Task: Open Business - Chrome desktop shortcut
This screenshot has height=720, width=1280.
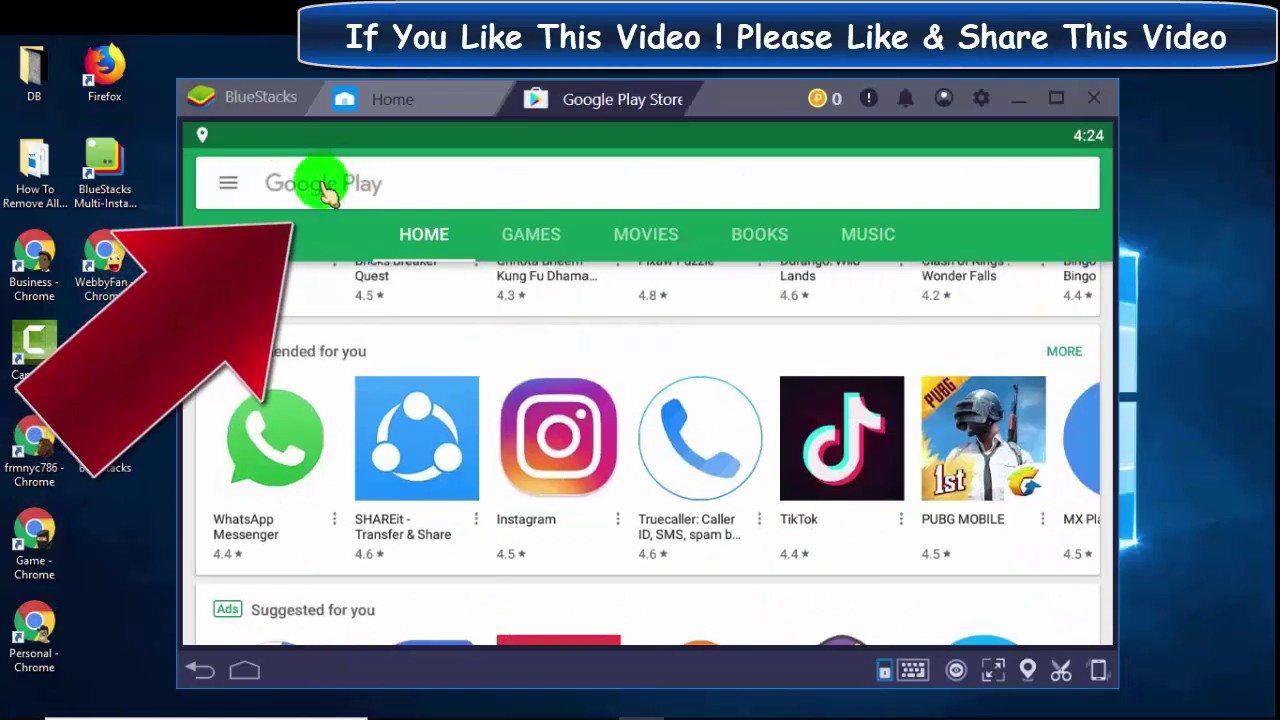Action: point(34,267)
